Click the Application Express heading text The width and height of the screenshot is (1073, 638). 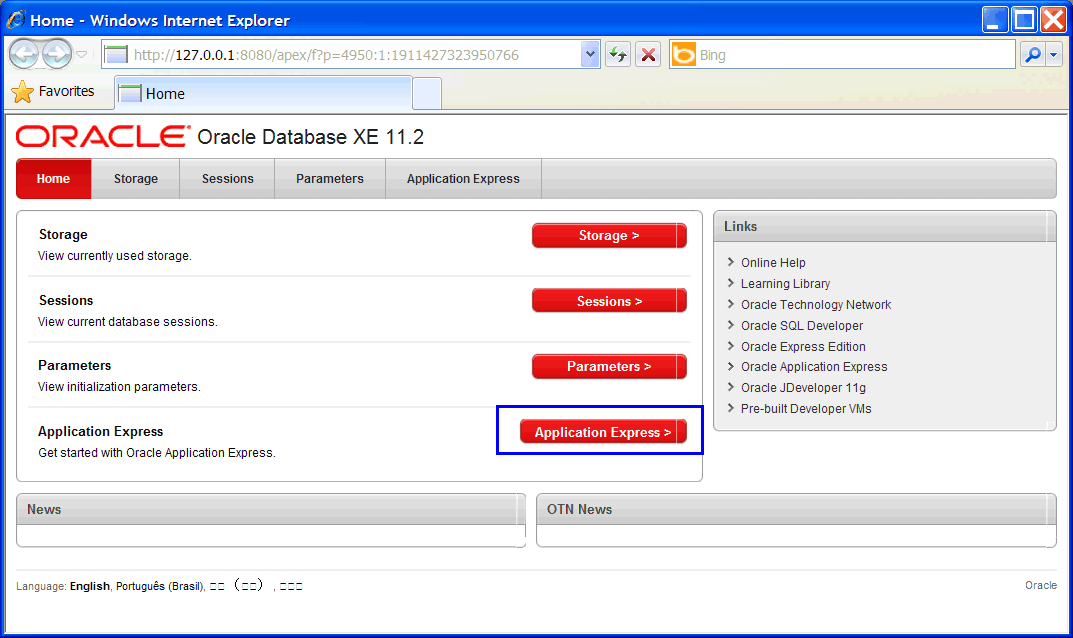pyautogui.click(x=101, y=431)
